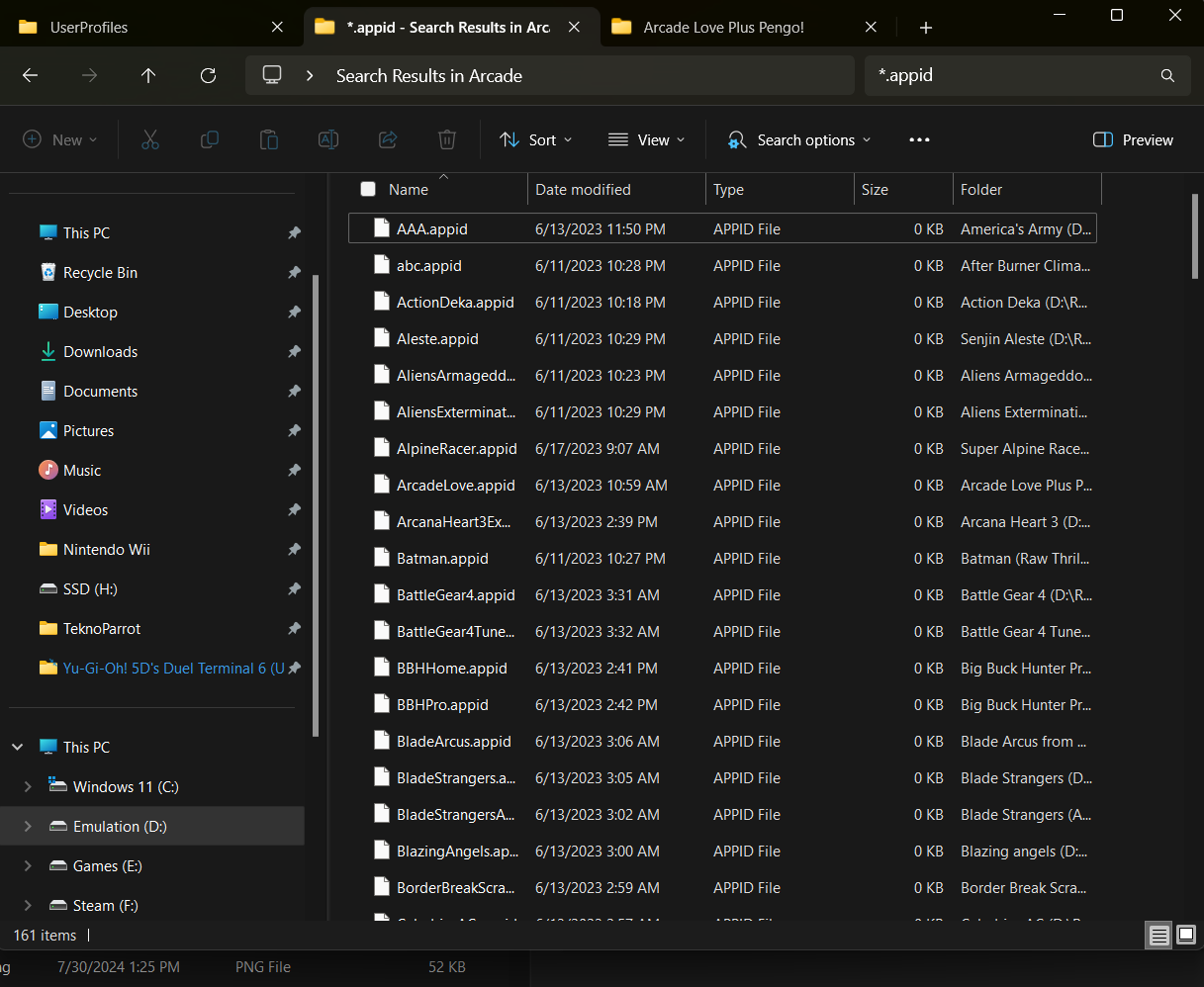The height and width of the screenshot is (987, 1204).
Task: Select the AlpineRacer.appid file
Action: click(x=722, y=448)
